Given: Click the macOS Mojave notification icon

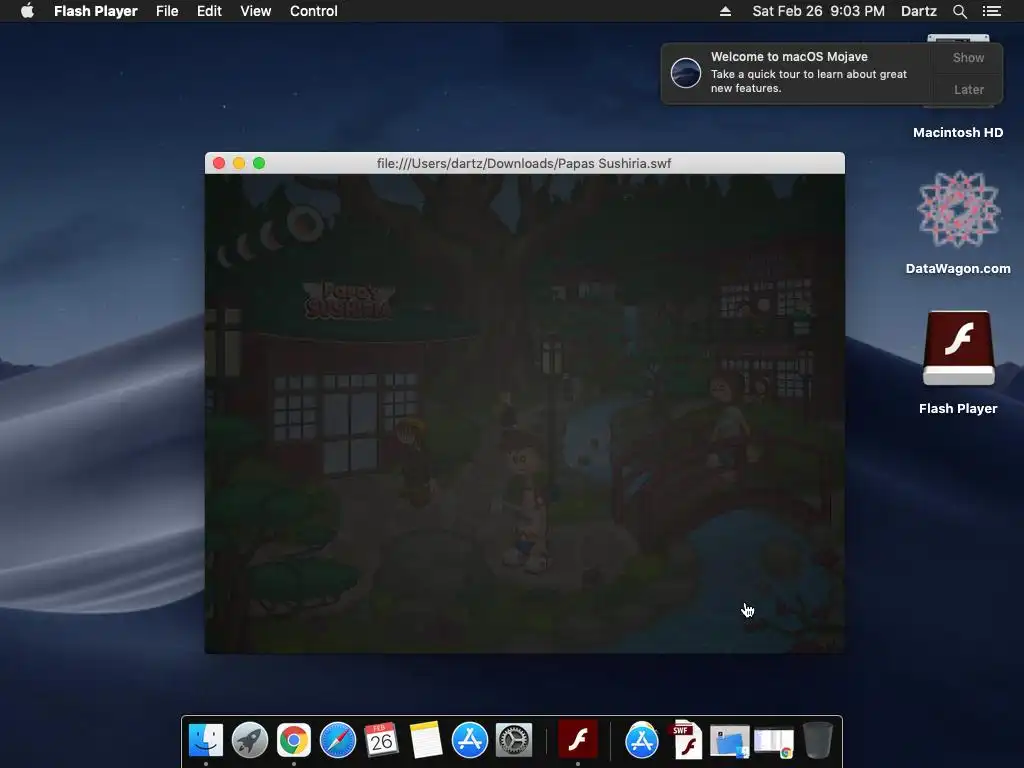Looking at the screenshot, I should [686, 72].
